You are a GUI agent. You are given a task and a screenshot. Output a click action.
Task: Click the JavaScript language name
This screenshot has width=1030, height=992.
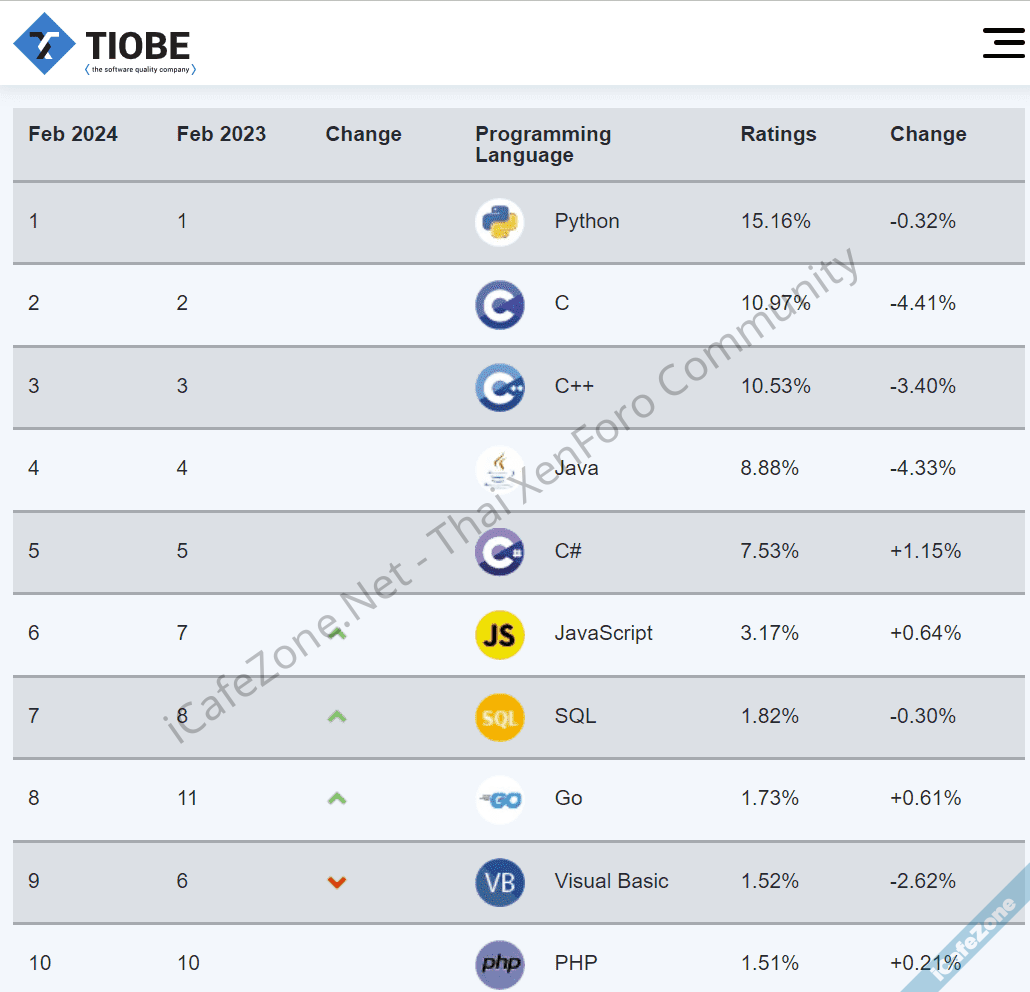603,633
